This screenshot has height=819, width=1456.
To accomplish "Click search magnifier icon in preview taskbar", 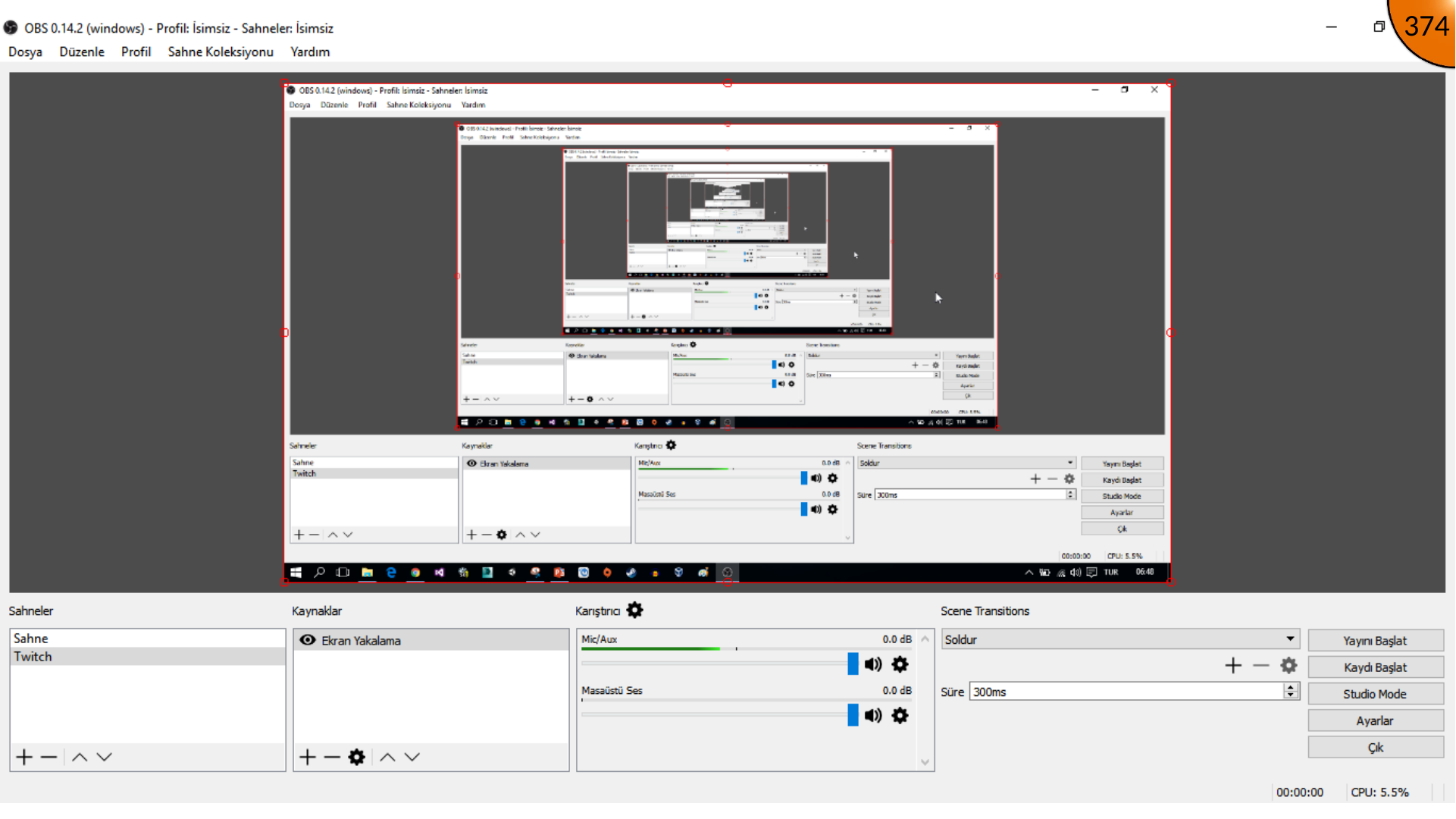I will coord(320,573).
